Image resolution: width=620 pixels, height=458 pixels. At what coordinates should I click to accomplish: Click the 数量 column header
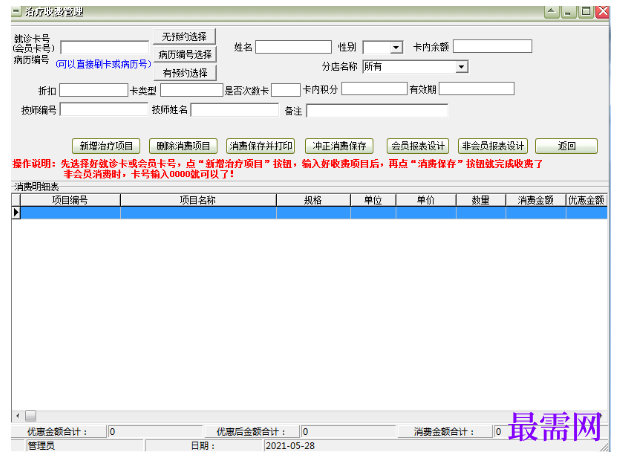pyautogui.click(x=481, y=200)
